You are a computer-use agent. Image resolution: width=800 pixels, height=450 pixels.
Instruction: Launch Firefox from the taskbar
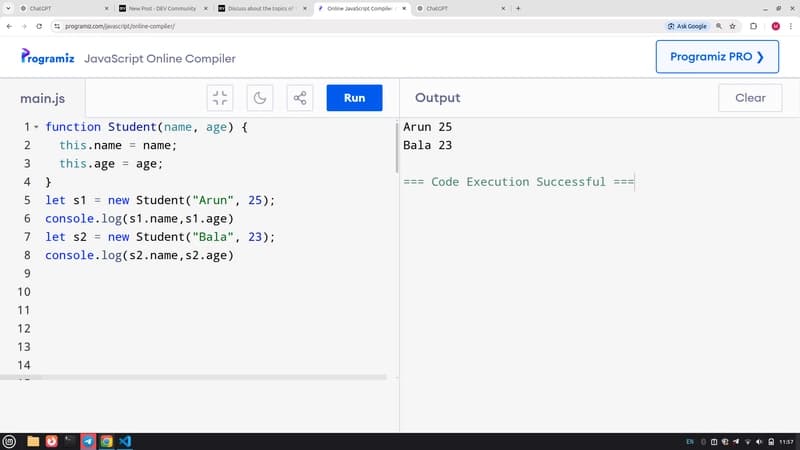click(x=52, y=441)
